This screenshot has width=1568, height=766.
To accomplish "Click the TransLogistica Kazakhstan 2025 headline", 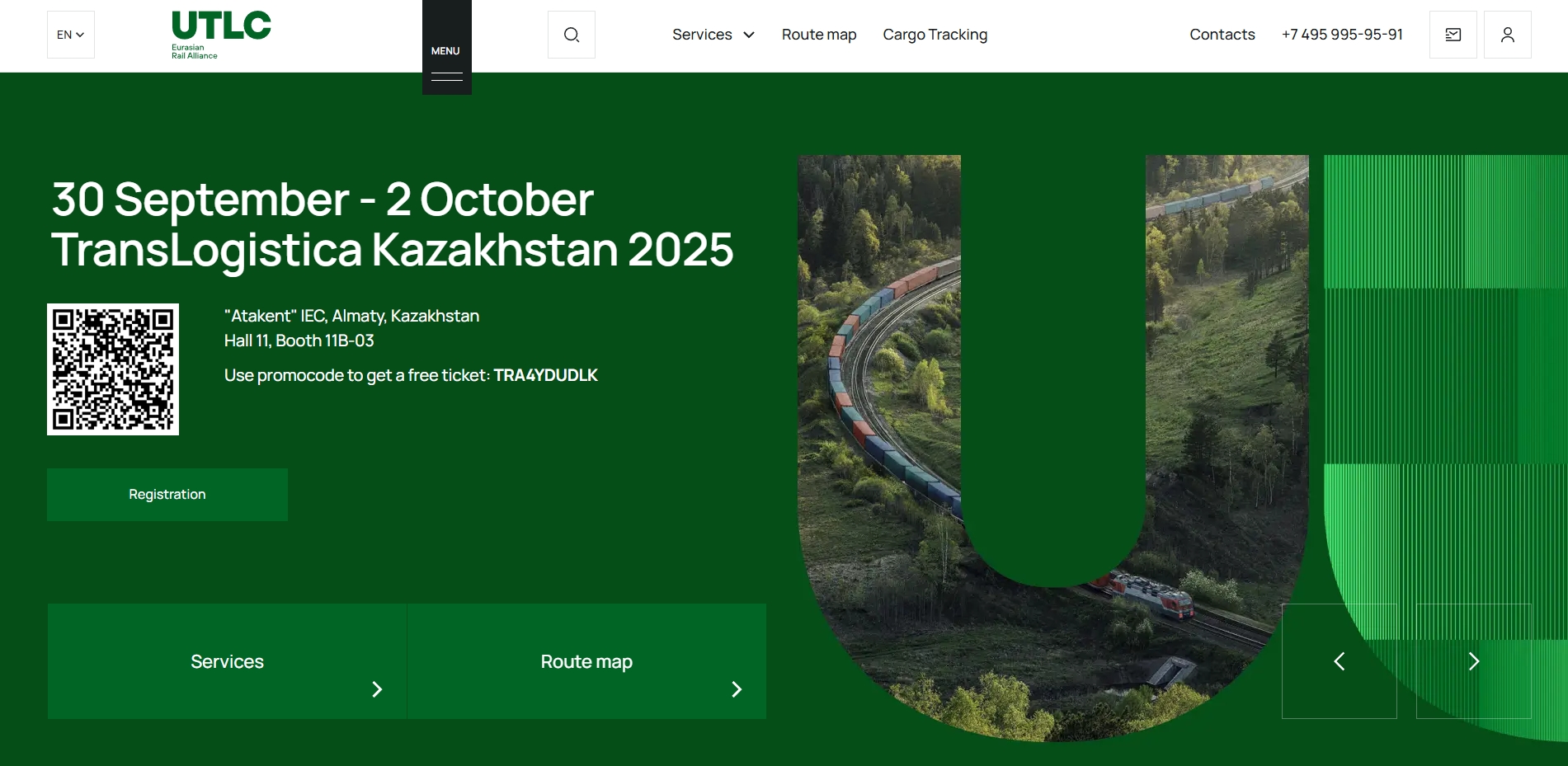I will 392,249.
